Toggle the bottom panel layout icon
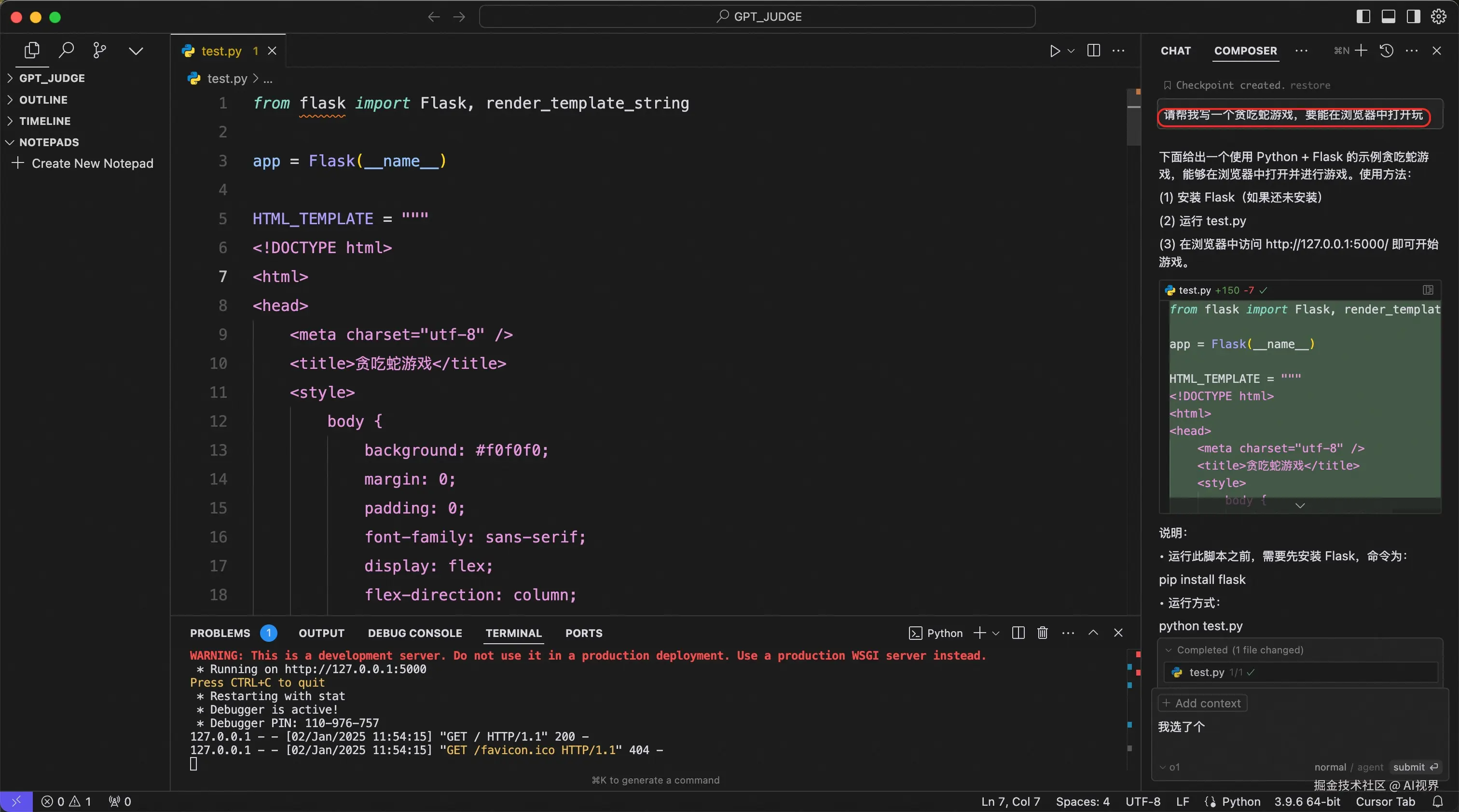This screenshot has width=1459, height=812. point(1388,16)
